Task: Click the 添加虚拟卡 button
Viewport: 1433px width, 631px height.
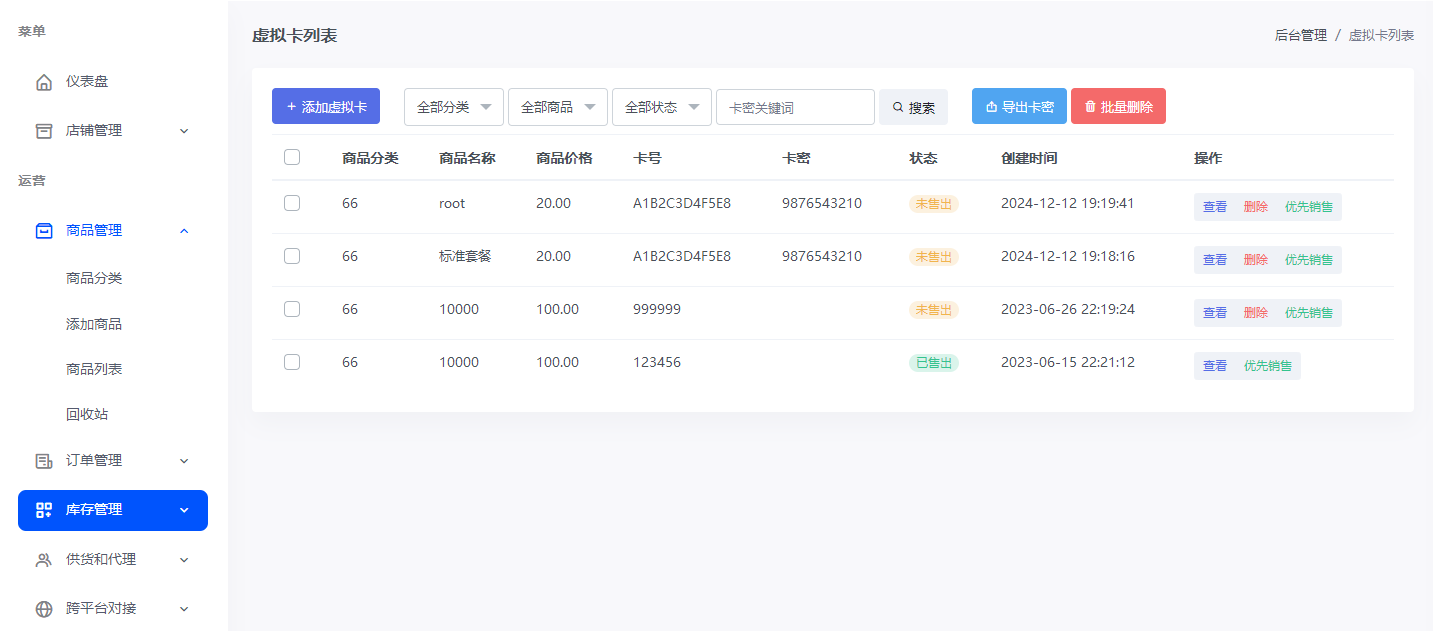Action: pyautogui.click(x=326, y=106)
